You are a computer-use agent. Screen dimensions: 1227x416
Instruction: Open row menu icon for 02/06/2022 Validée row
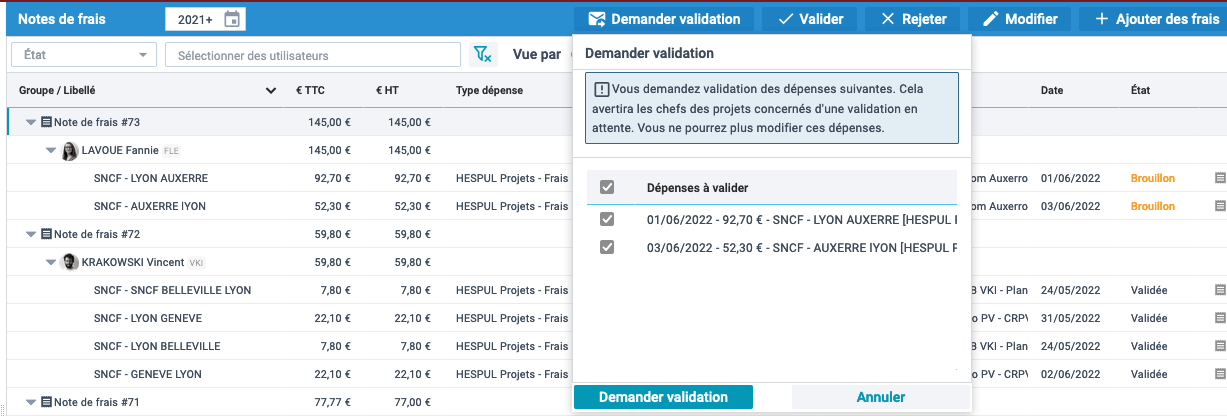tap(1220, 374)
